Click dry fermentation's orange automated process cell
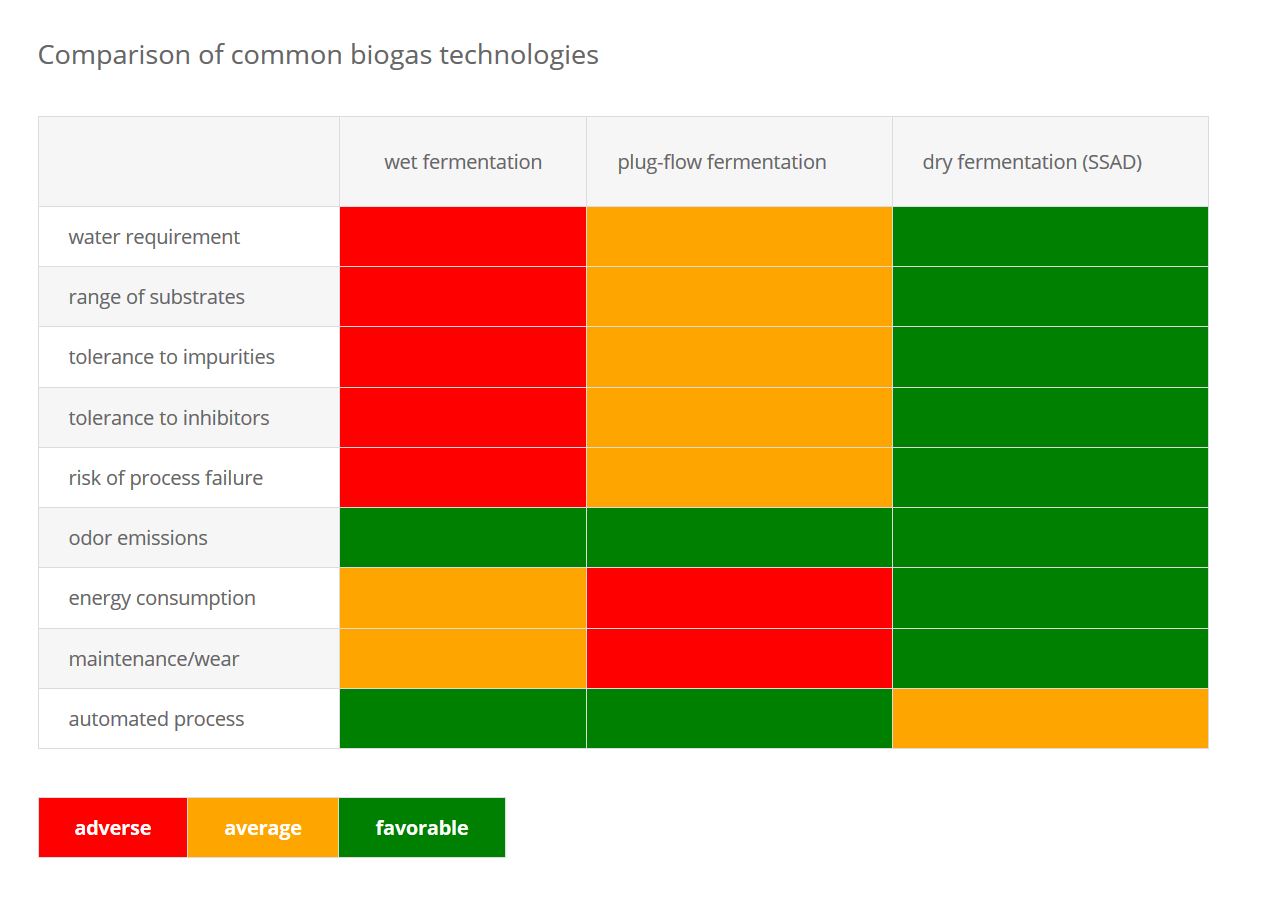This screenshot has width=1261, height=898. click(x=1050, y=719)
